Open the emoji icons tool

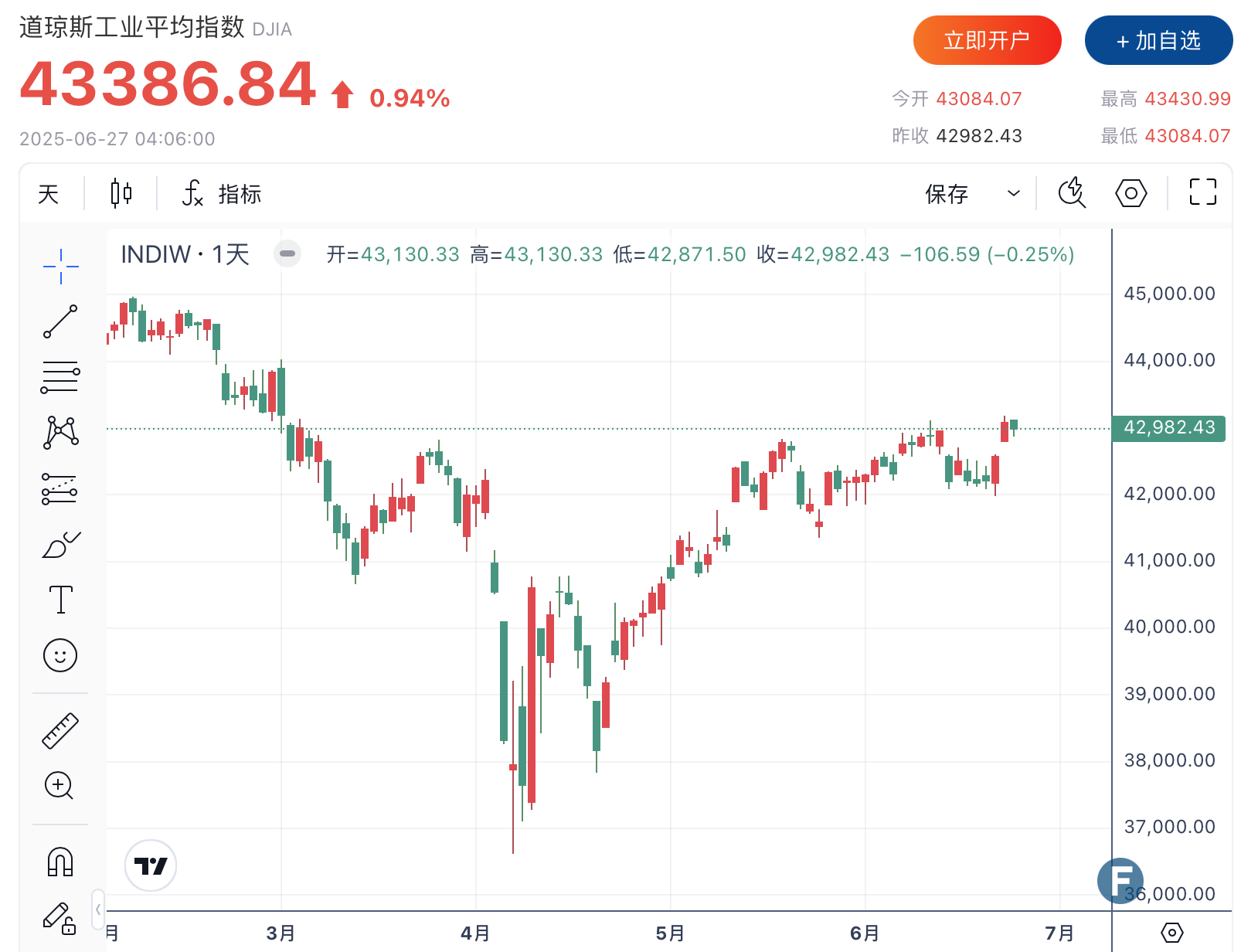(60, 655)
